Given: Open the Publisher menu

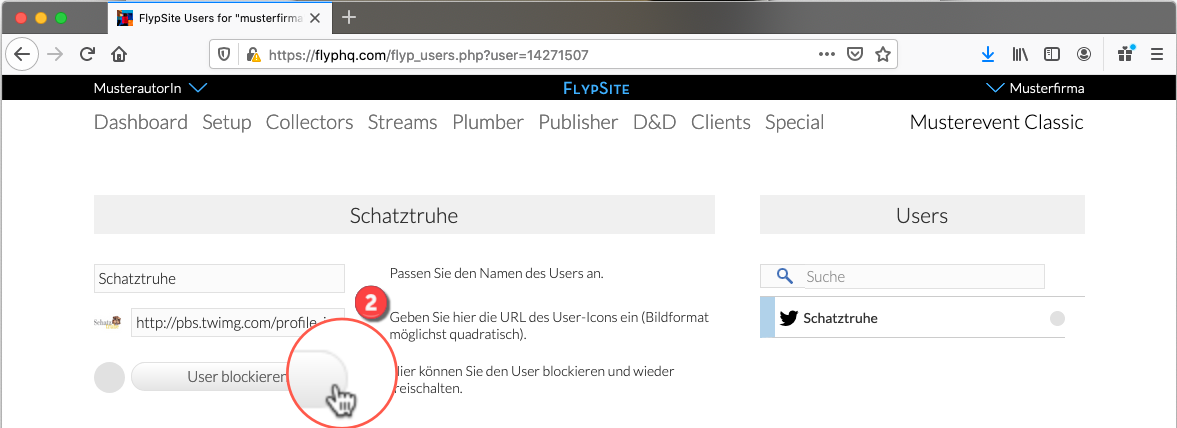Looking at the screenshot, I should 578,122.
